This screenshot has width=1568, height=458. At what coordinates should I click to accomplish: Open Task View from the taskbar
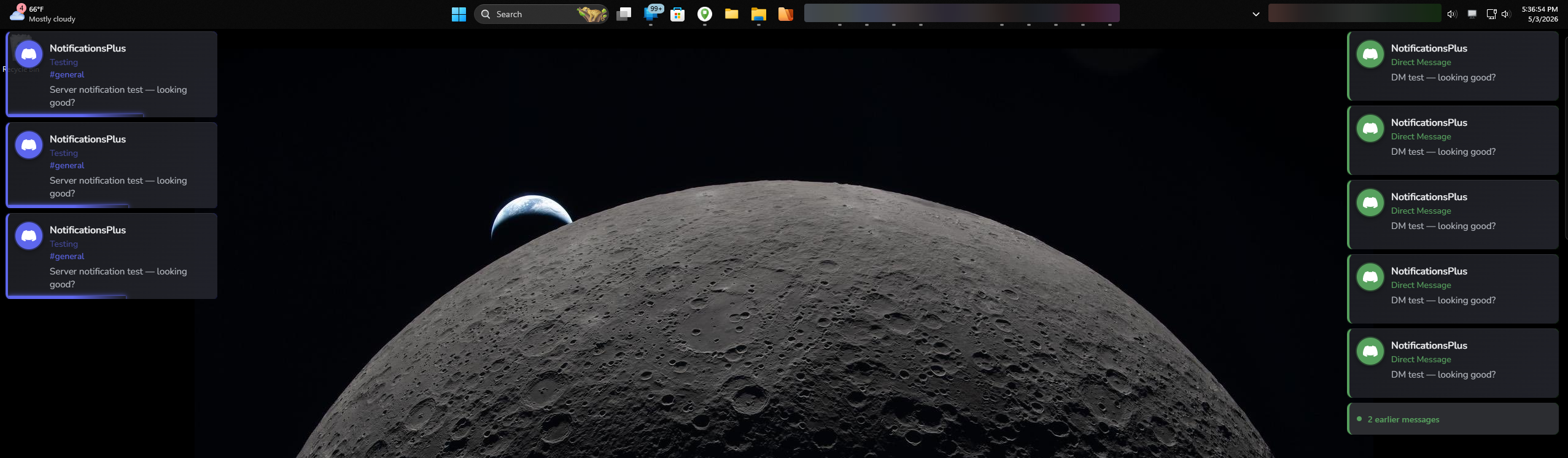click(624, 14)
